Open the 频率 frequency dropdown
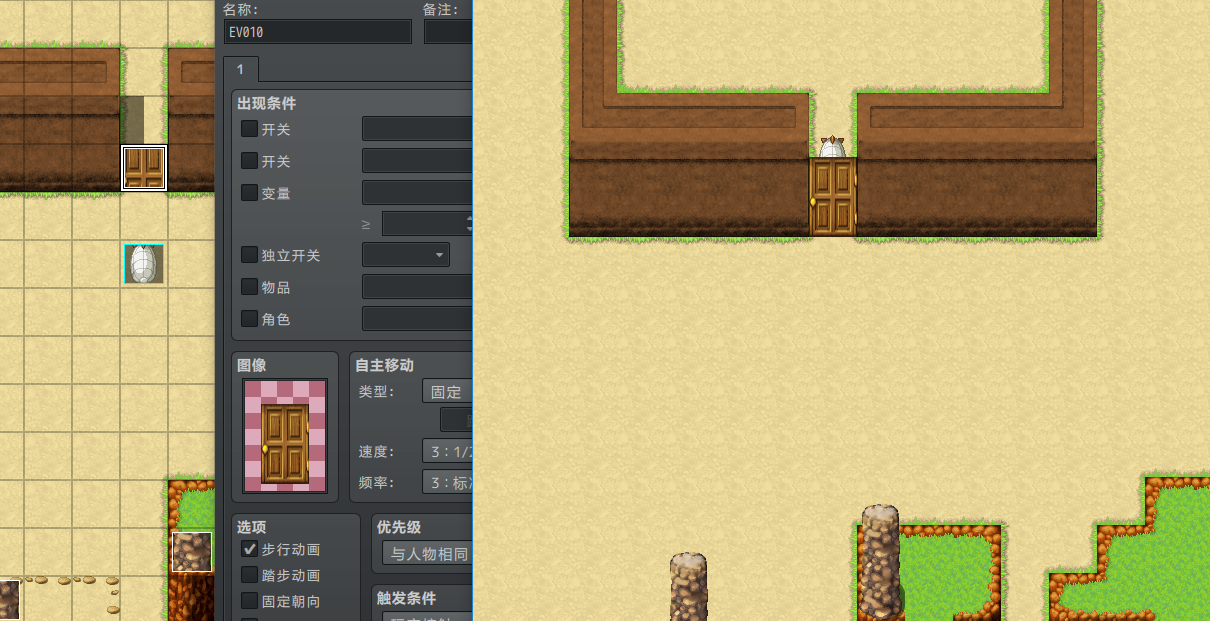 click(x=447, y=482)
